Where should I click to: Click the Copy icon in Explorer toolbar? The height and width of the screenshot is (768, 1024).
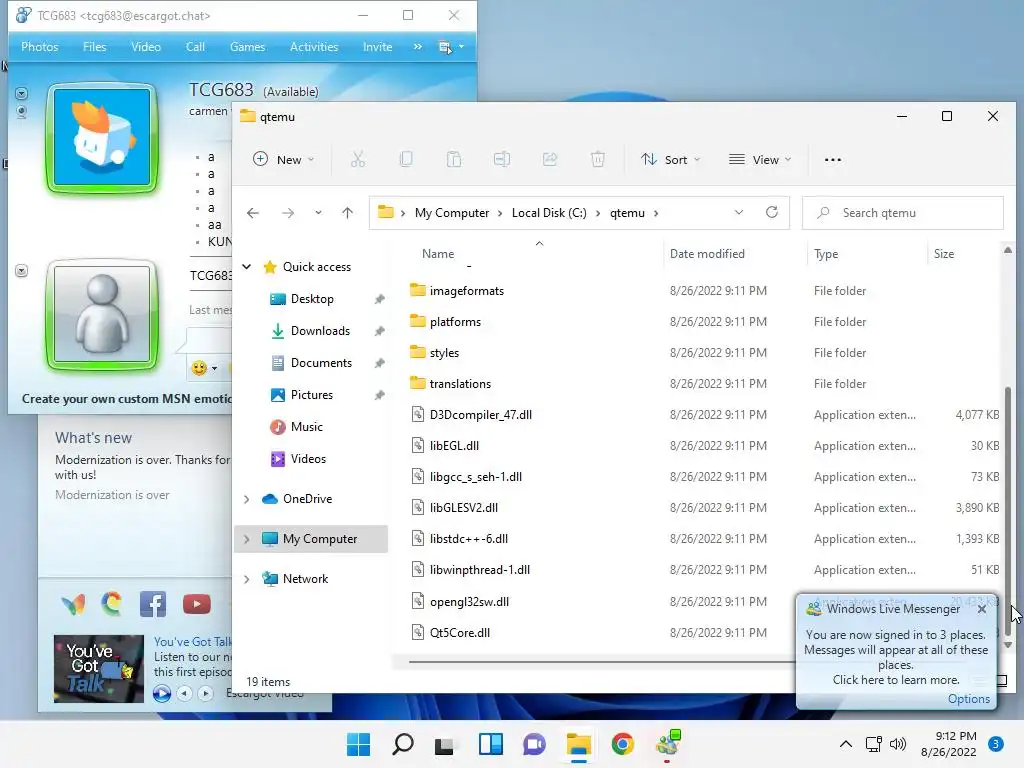coord(406,159)
